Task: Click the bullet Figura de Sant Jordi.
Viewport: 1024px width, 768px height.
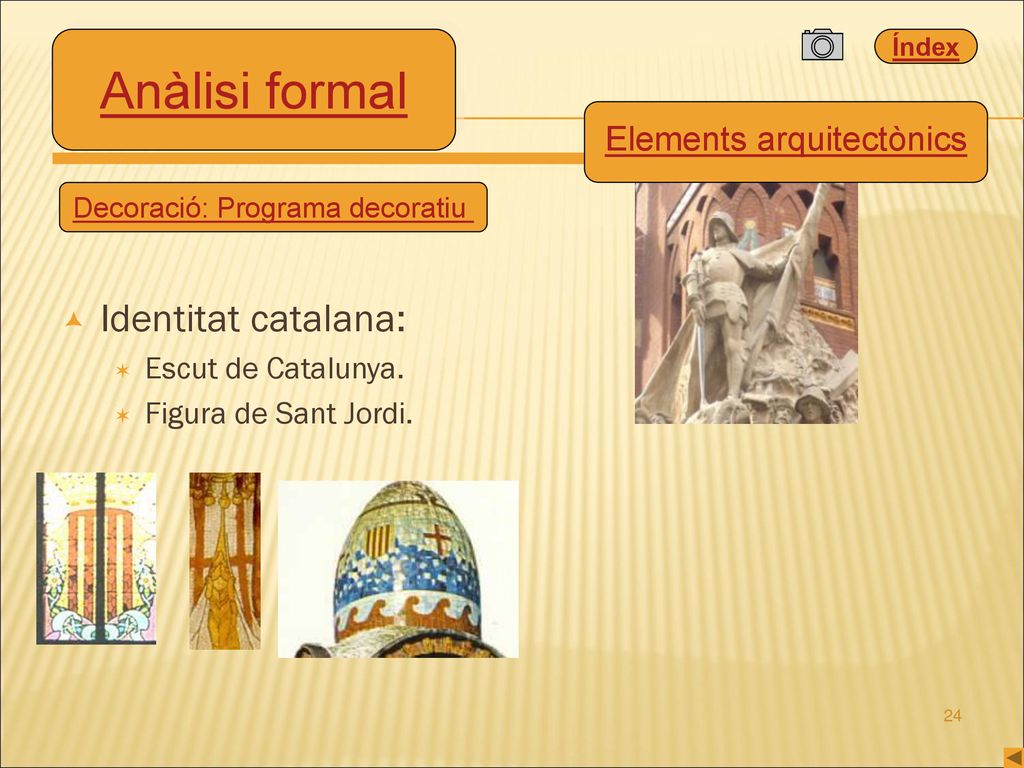Action: click(279, 413)
